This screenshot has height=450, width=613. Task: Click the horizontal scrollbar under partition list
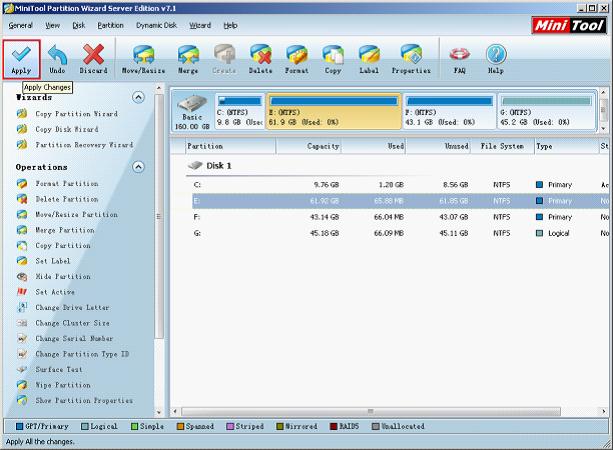371,411
